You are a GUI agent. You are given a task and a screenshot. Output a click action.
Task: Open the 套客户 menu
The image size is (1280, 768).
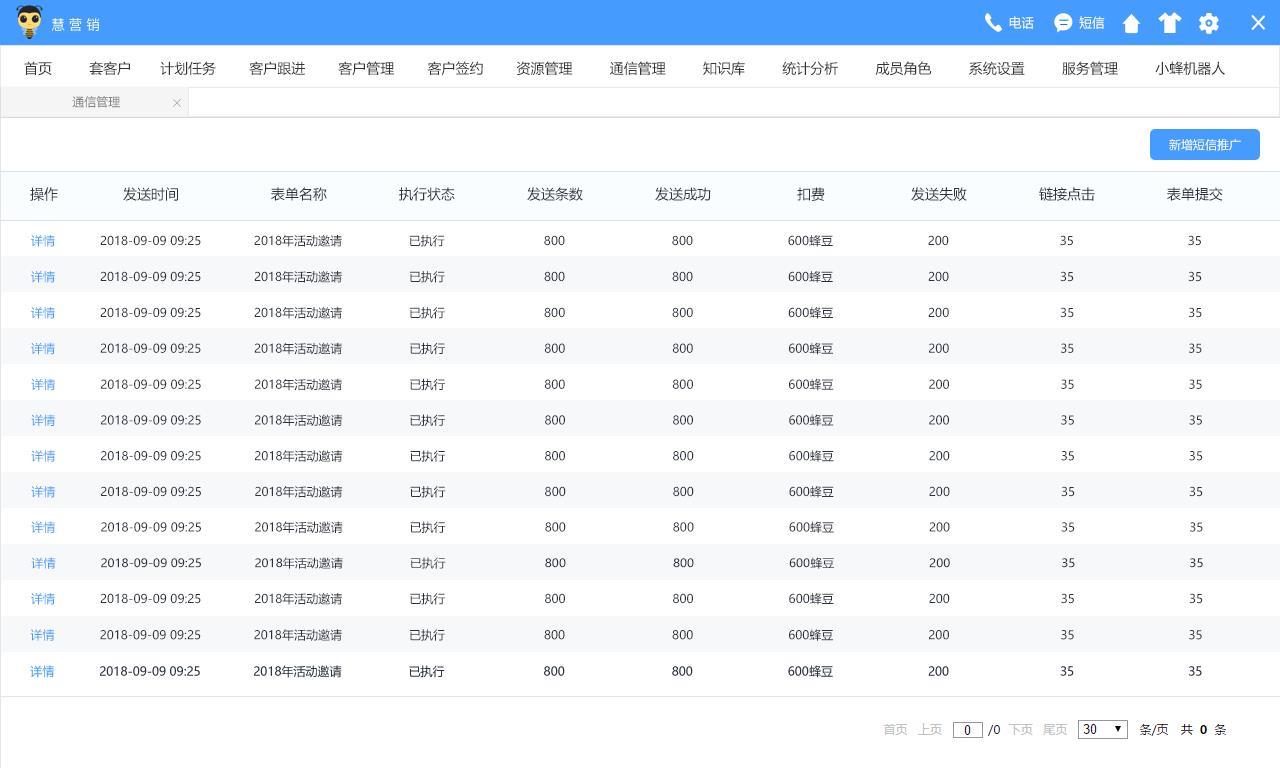pyautogui.click(x=110, y=68)
